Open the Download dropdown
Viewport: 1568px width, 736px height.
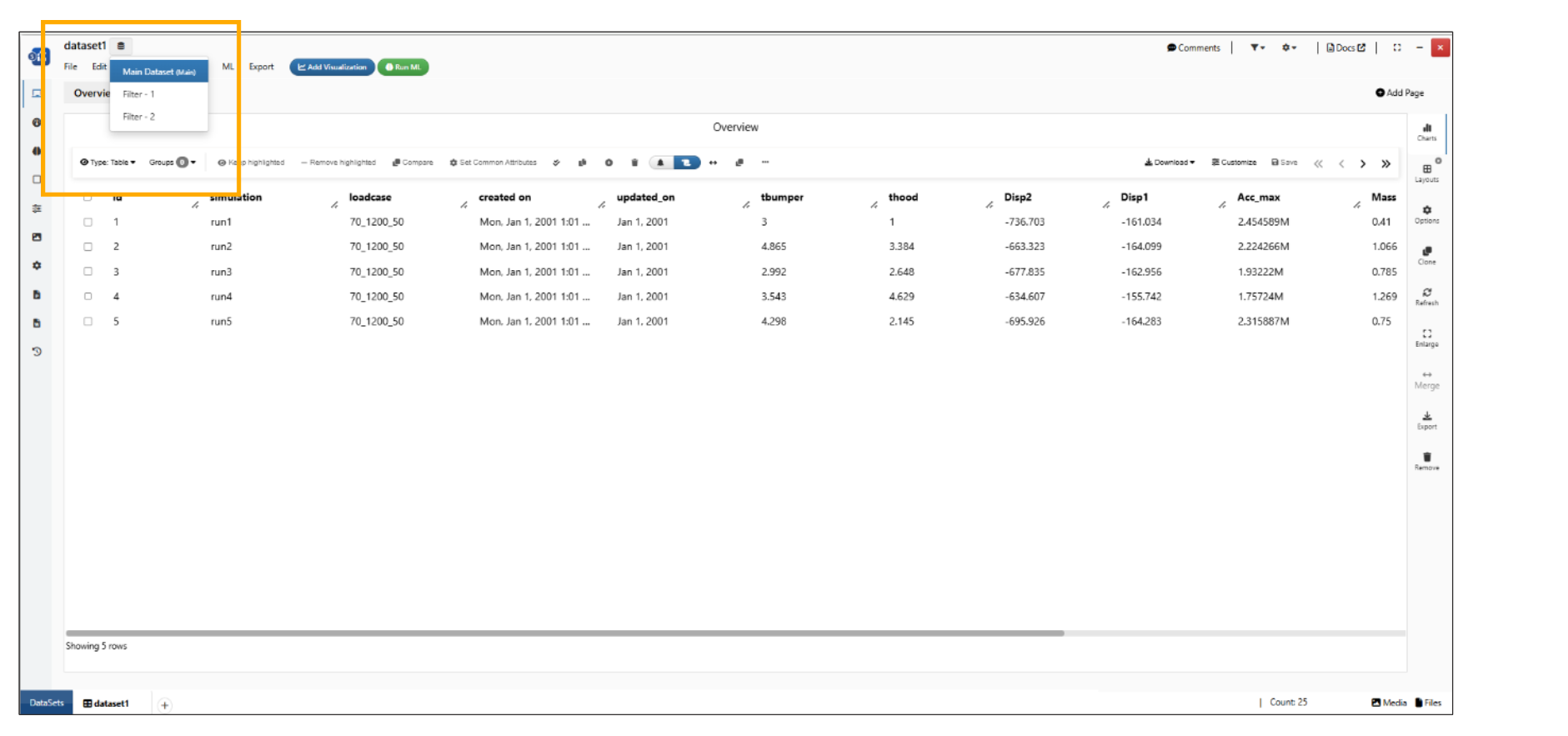1170,163
